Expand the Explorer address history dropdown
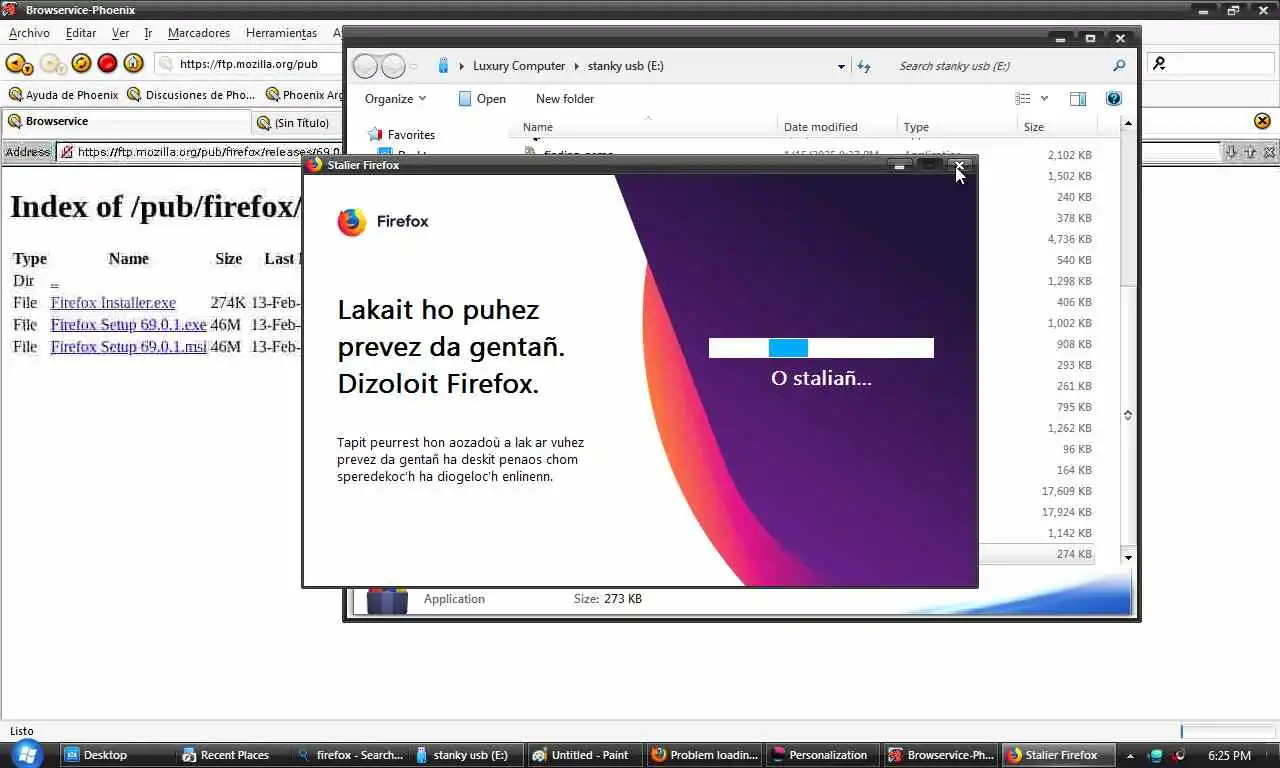The height and width of the screenshot is (768, 1280). tap(841, 66)
